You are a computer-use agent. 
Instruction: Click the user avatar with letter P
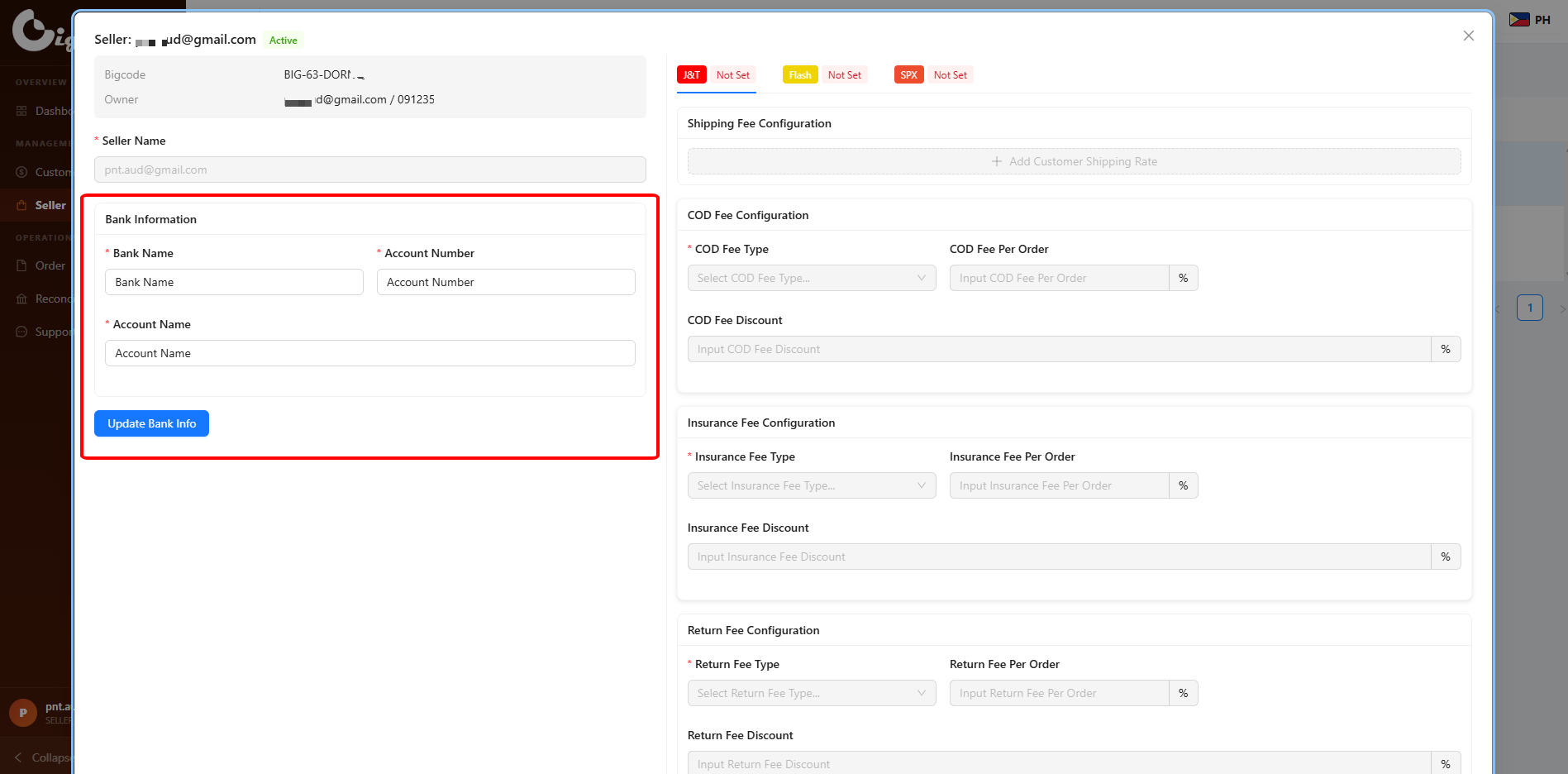23,712
